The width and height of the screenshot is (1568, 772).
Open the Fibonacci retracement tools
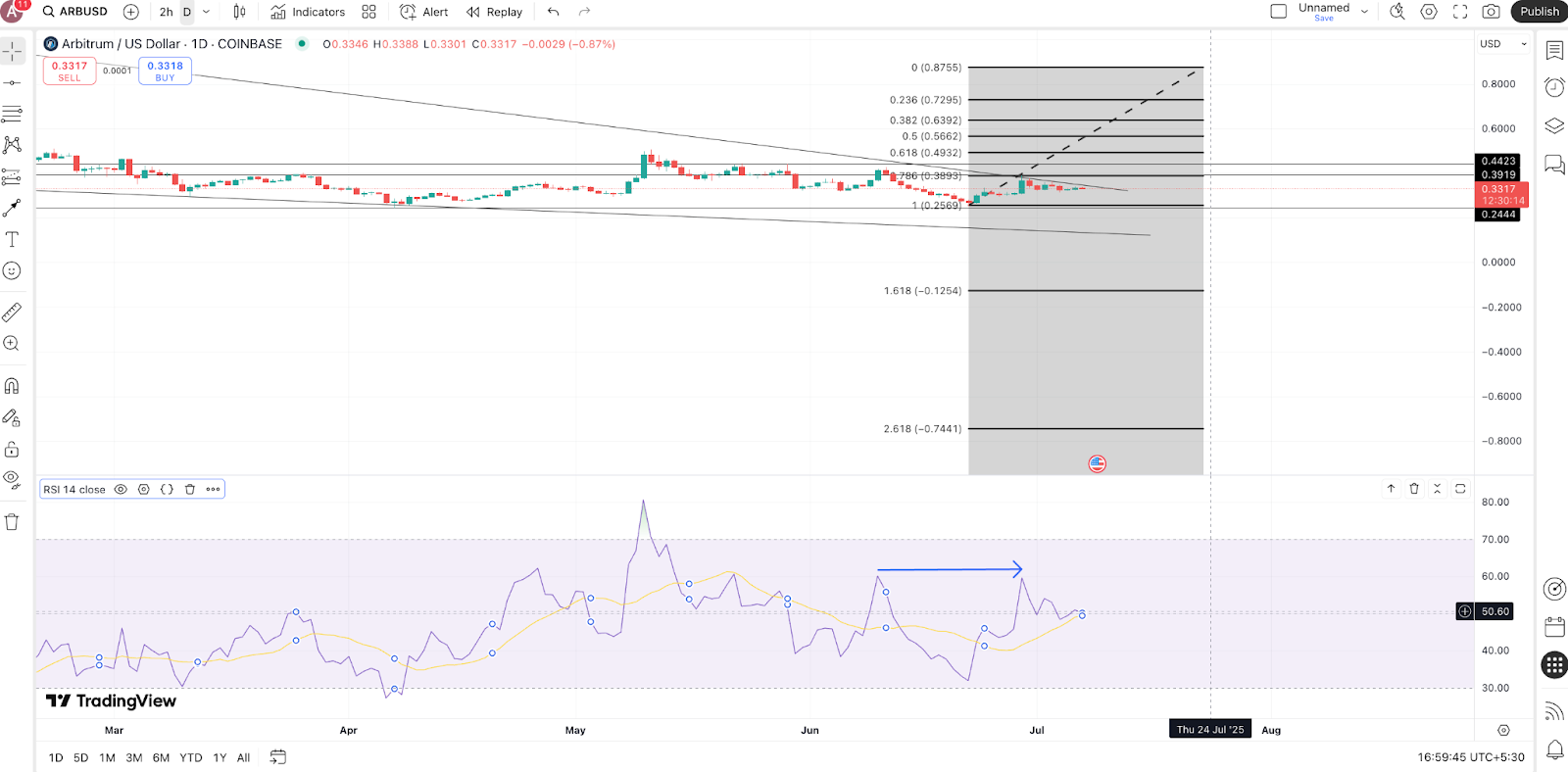tap(12, 115)
